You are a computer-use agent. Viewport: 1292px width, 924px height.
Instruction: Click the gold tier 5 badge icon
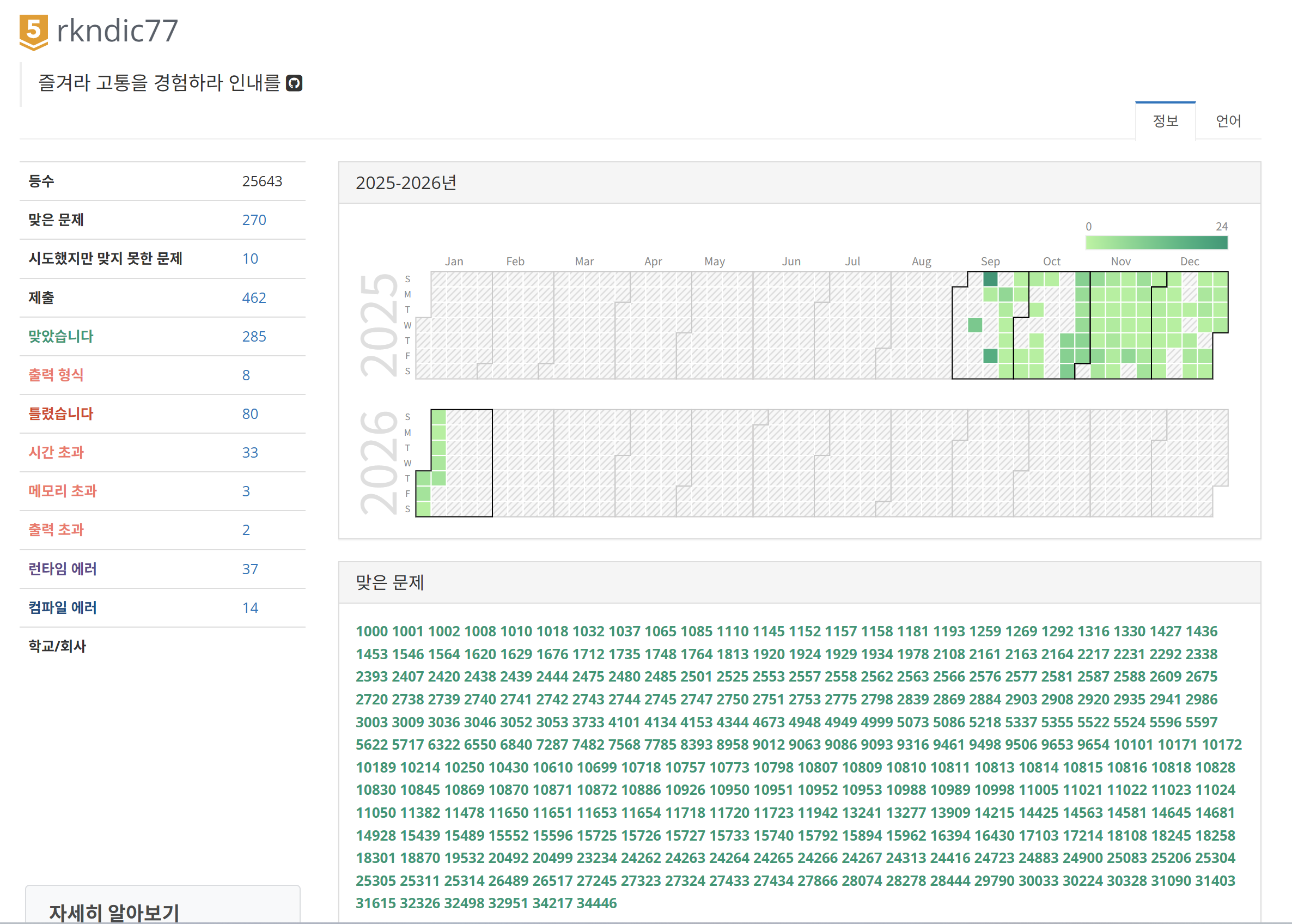(33, 32)
